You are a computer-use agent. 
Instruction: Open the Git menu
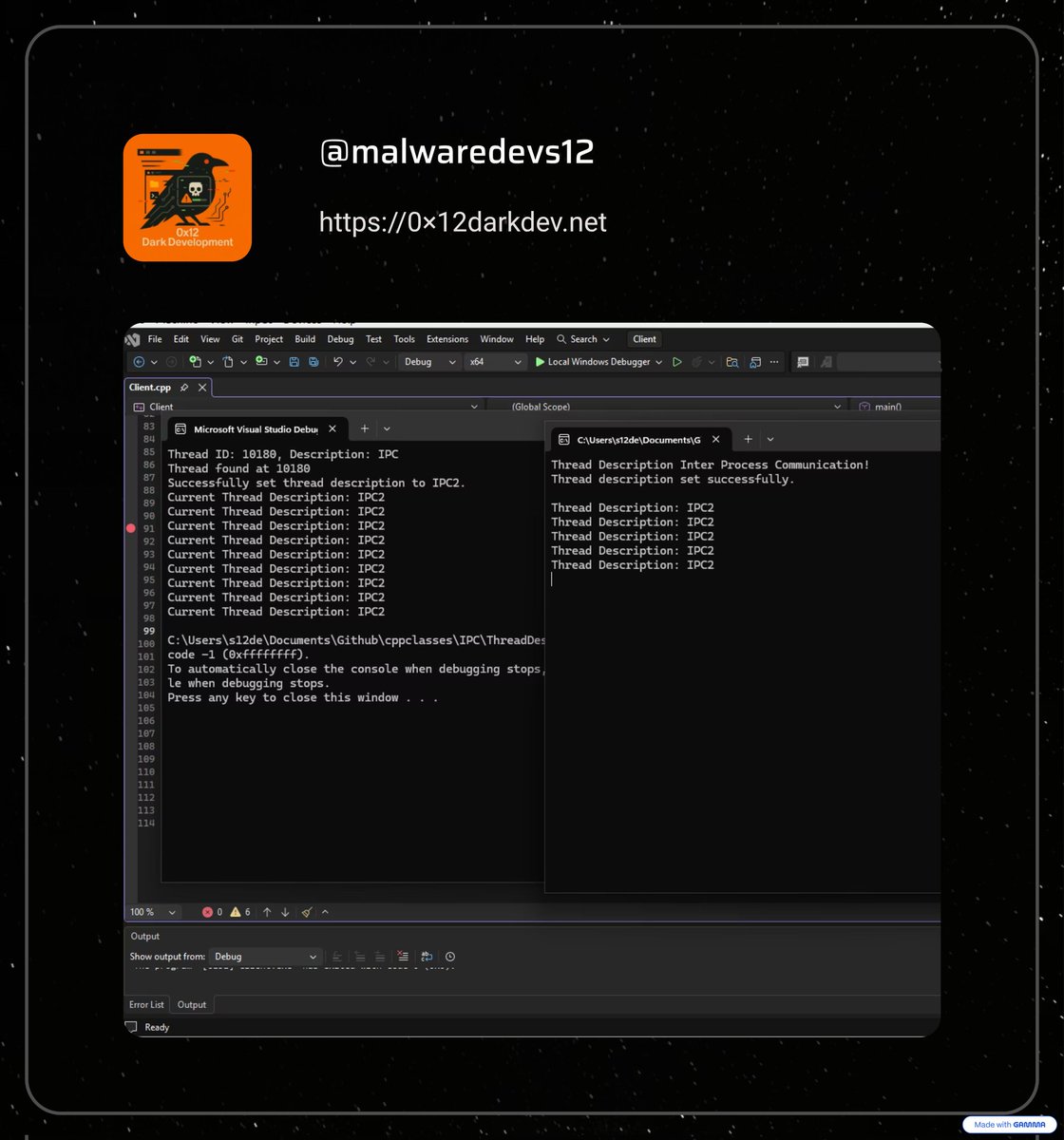(237, 339)
